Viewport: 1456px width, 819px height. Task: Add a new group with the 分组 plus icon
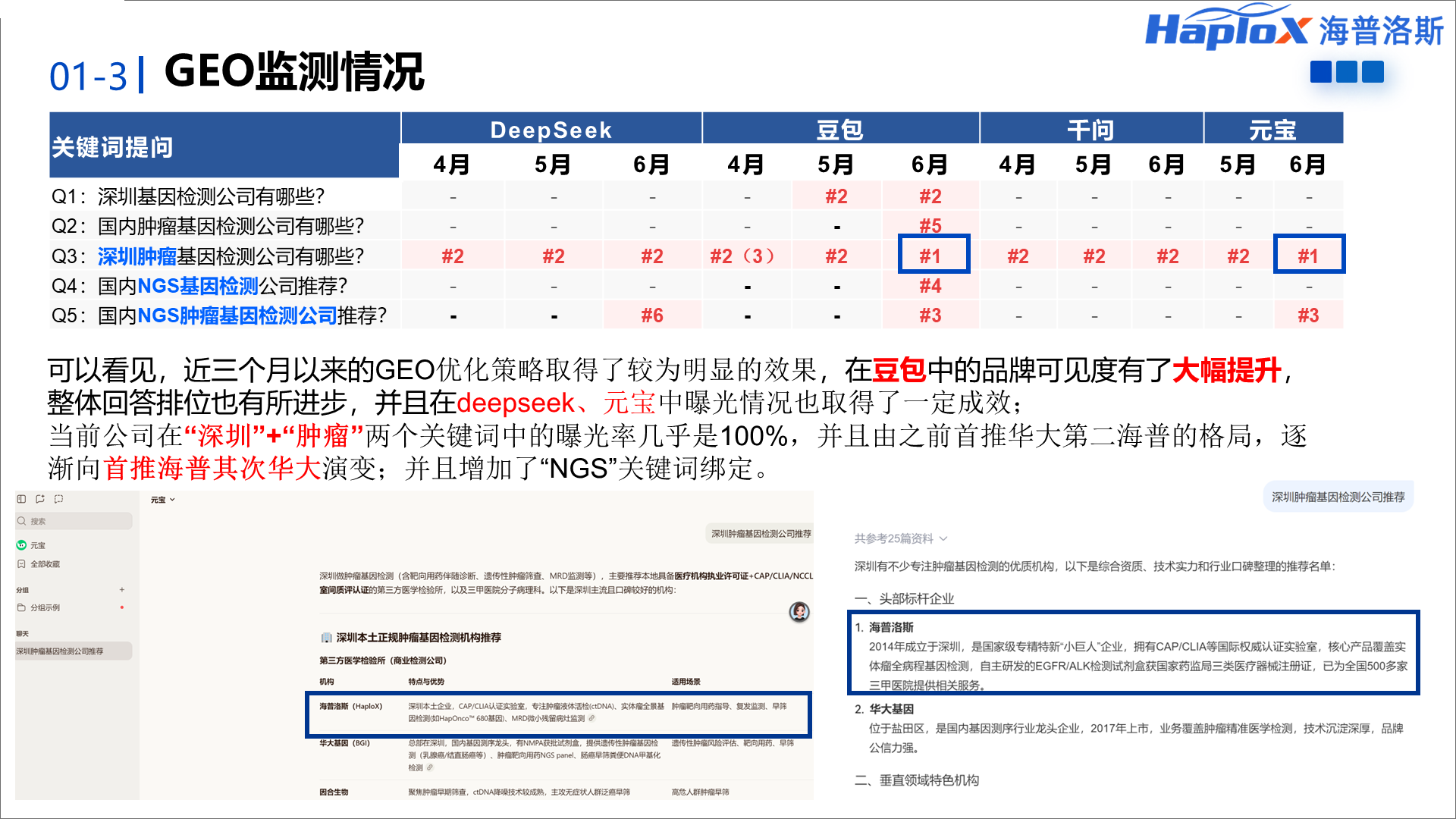(121, 589)
